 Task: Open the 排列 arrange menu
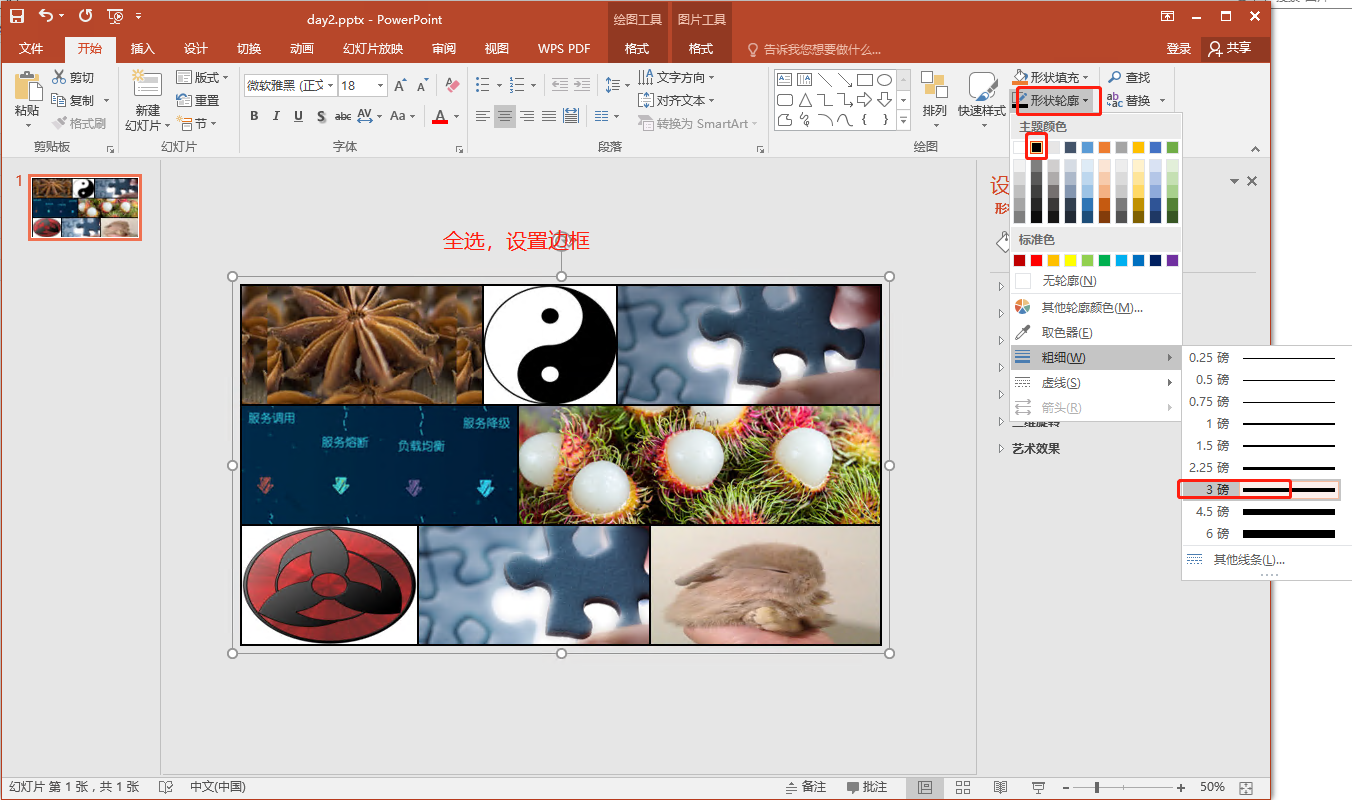[935, 100]
